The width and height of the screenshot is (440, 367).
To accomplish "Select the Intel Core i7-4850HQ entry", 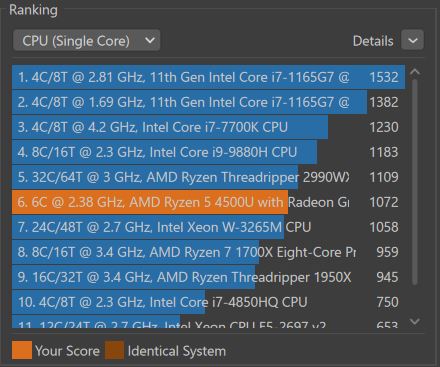I will (x=209, y=302).
